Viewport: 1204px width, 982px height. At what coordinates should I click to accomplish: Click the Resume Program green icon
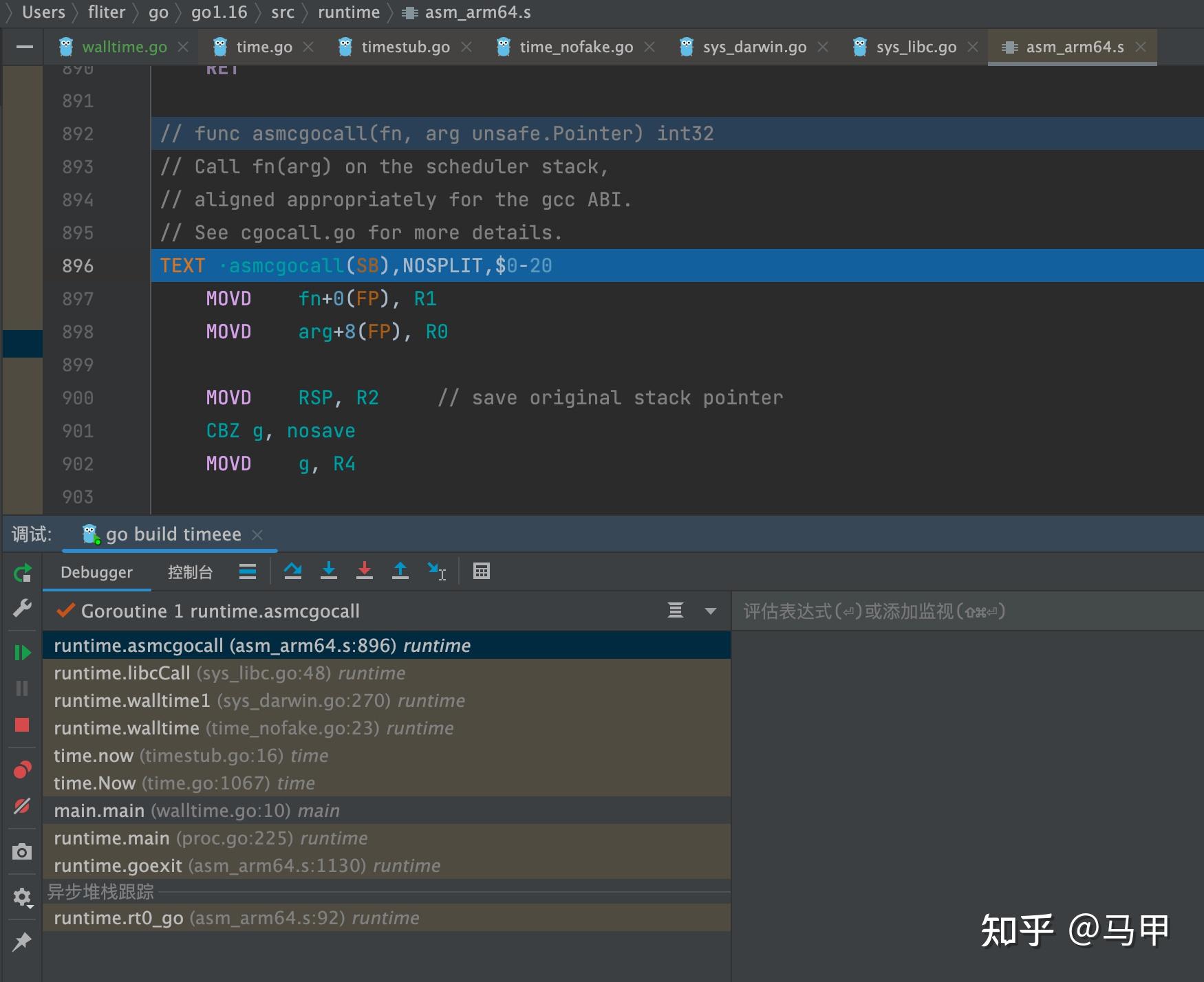(22, 652)
